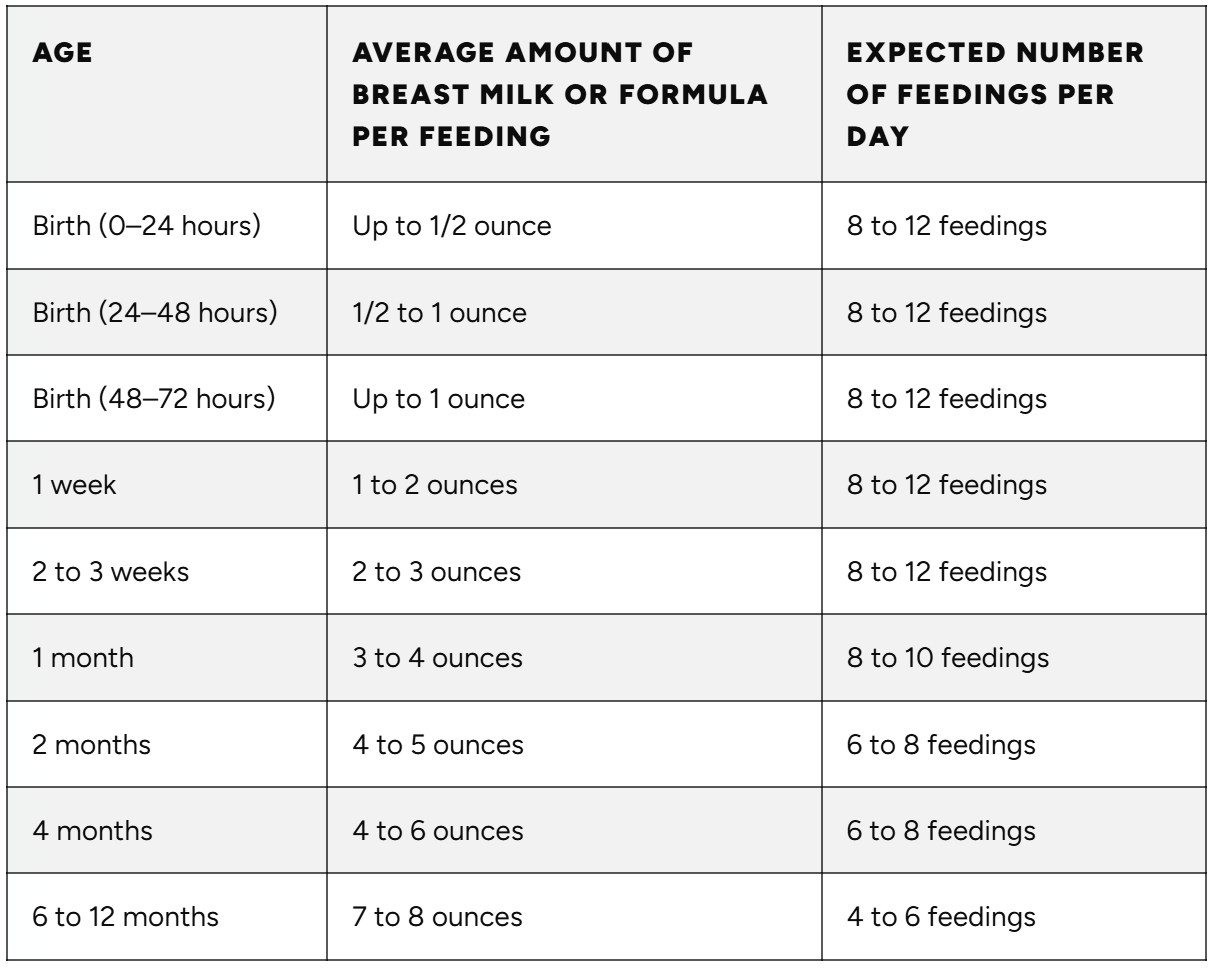Click the Average Amount per Feeding header
The image size is (1212, 968).
tap(561, 93)
